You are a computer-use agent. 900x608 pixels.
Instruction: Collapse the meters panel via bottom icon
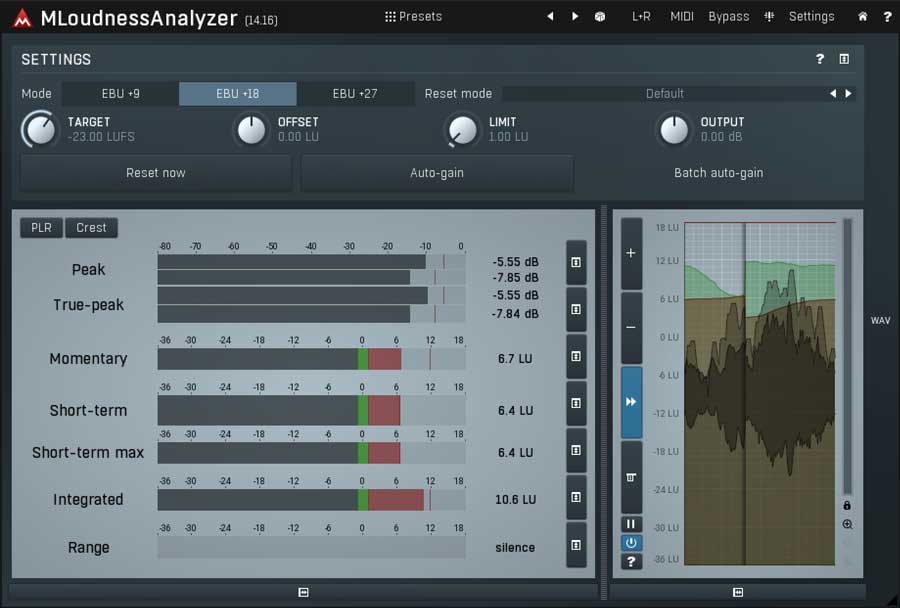[304, 592]
